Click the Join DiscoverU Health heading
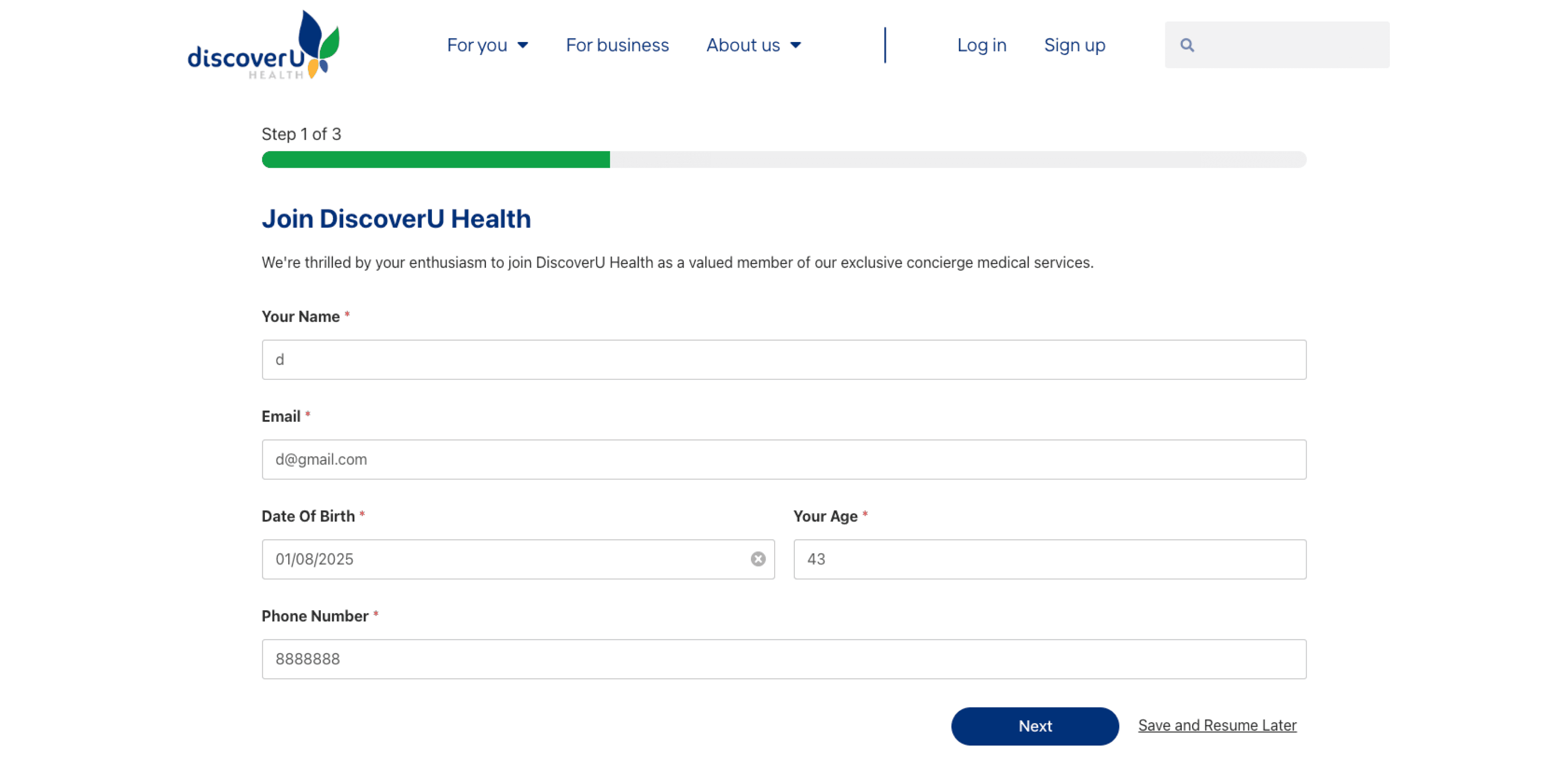 tap(396, 219)
